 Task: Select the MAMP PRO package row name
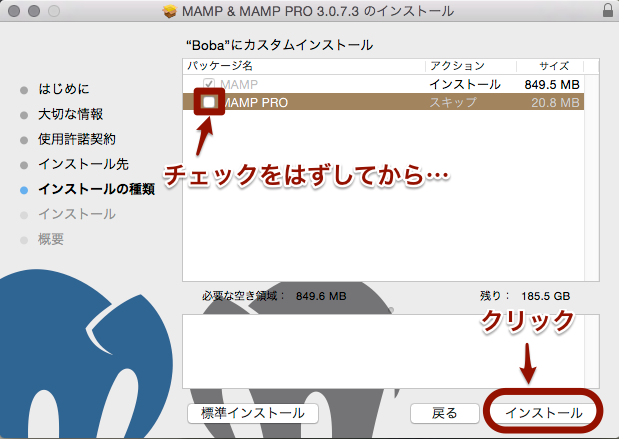(256, 103)
